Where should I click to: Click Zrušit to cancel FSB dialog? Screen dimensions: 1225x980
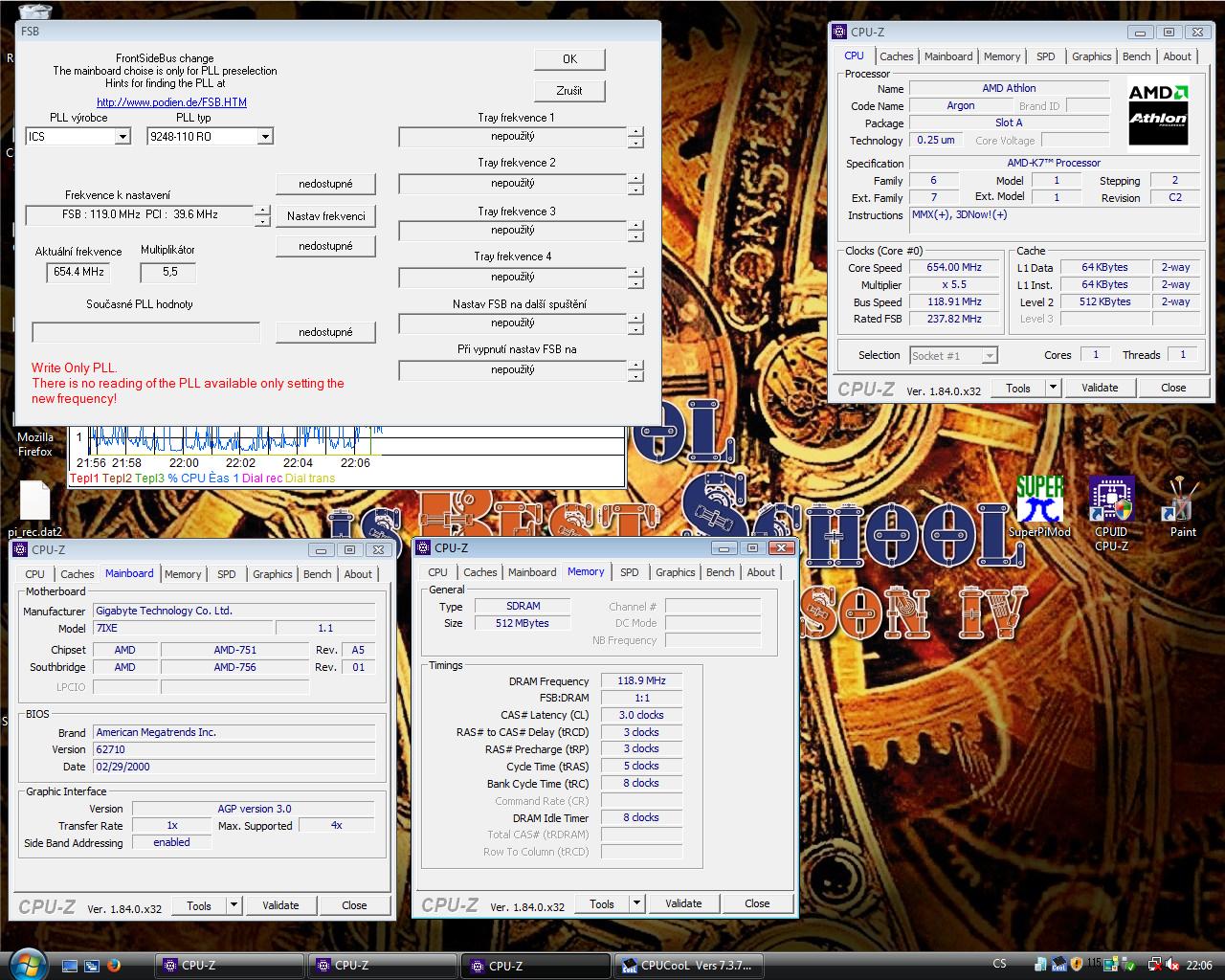click(569, 91)
